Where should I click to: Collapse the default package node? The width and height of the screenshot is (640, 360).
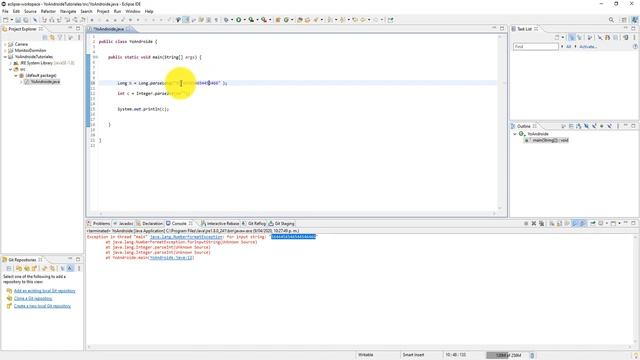pyautogui.click(x=16, y=76)
